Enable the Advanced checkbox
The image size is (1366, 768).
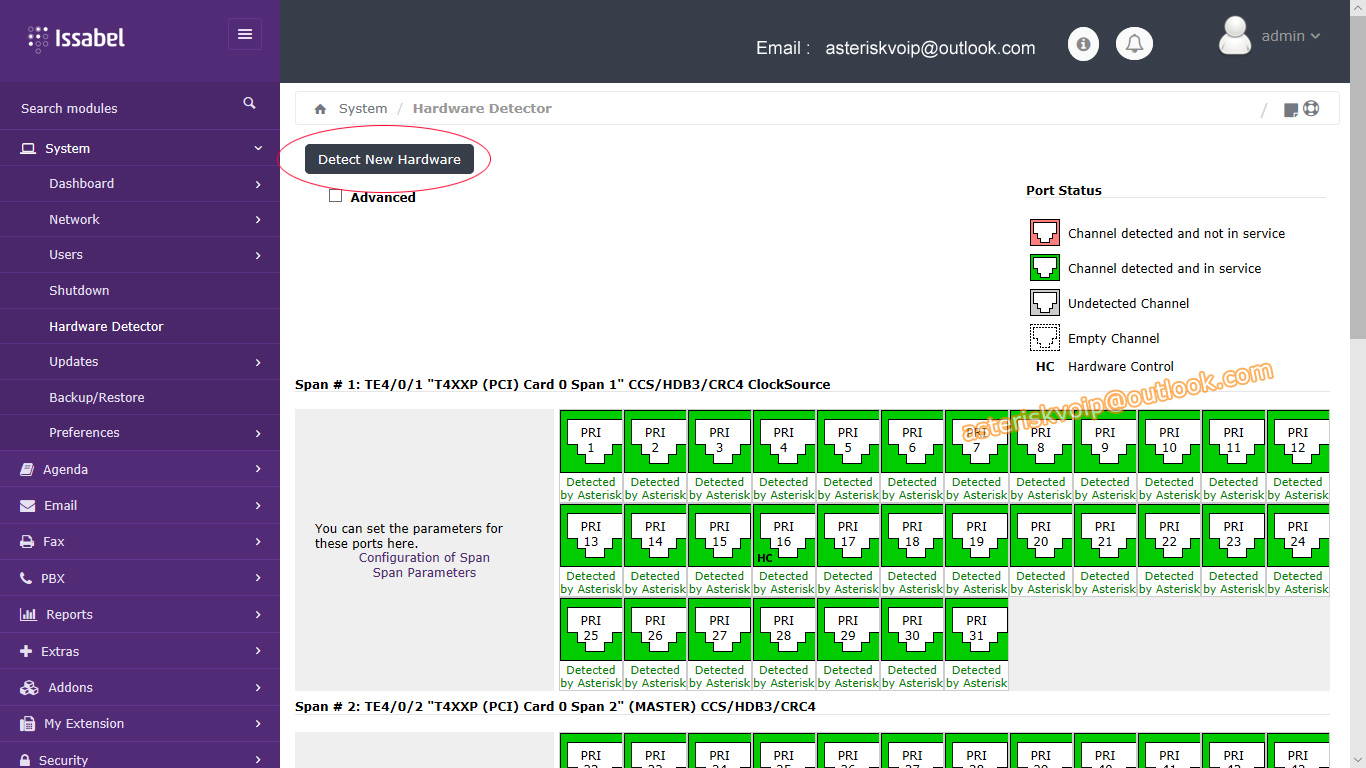click(x=336, y=196)
